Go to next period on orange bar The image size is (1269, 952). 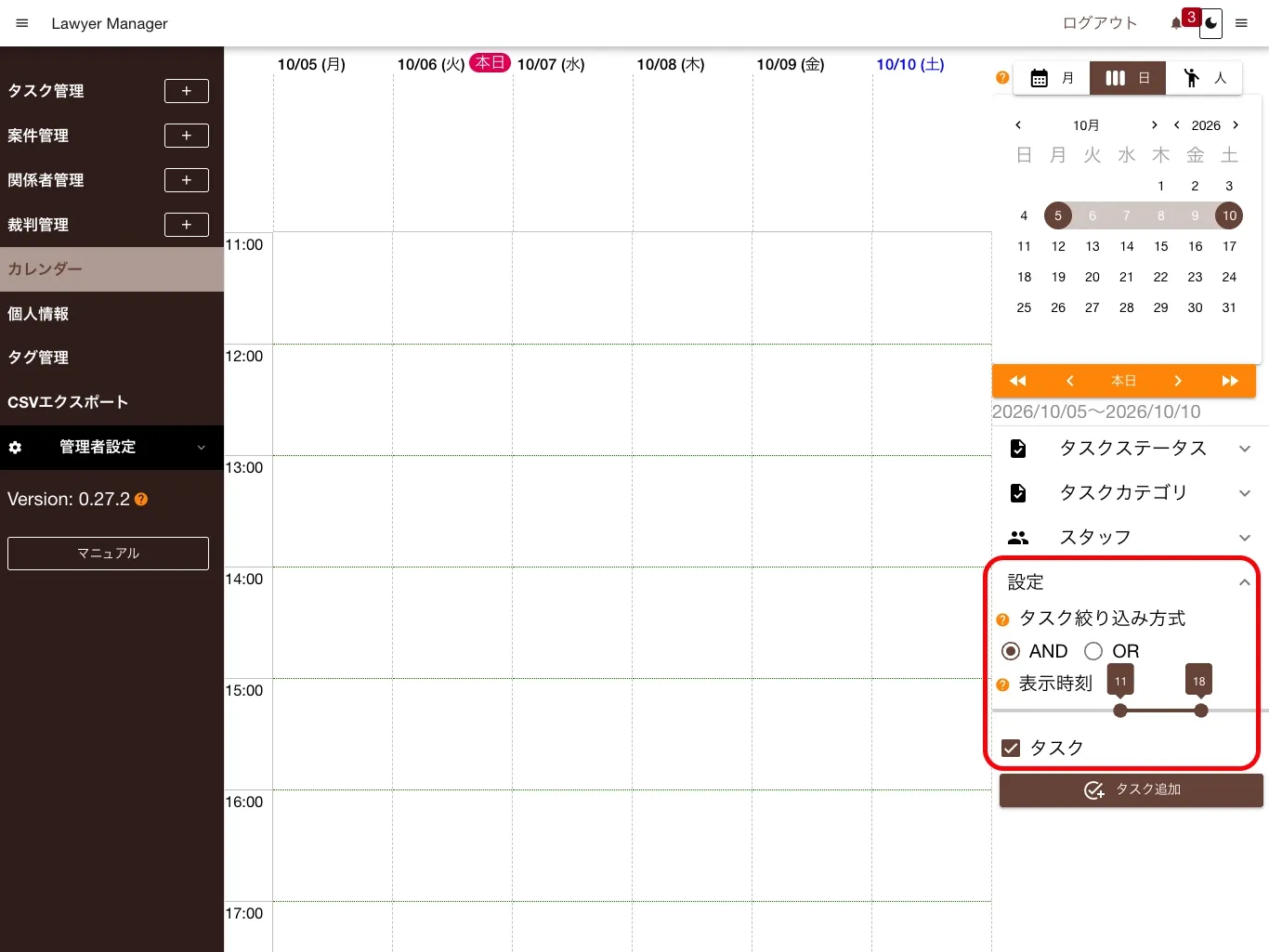click(1177, 381)
